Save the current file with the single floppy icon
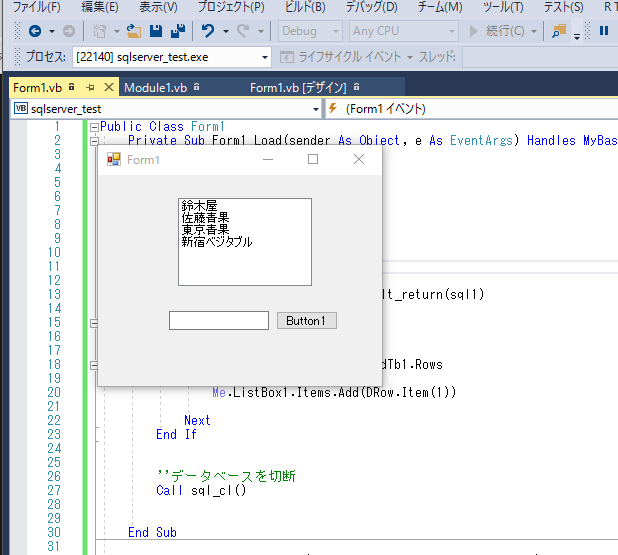 click(x=155, y=31)
